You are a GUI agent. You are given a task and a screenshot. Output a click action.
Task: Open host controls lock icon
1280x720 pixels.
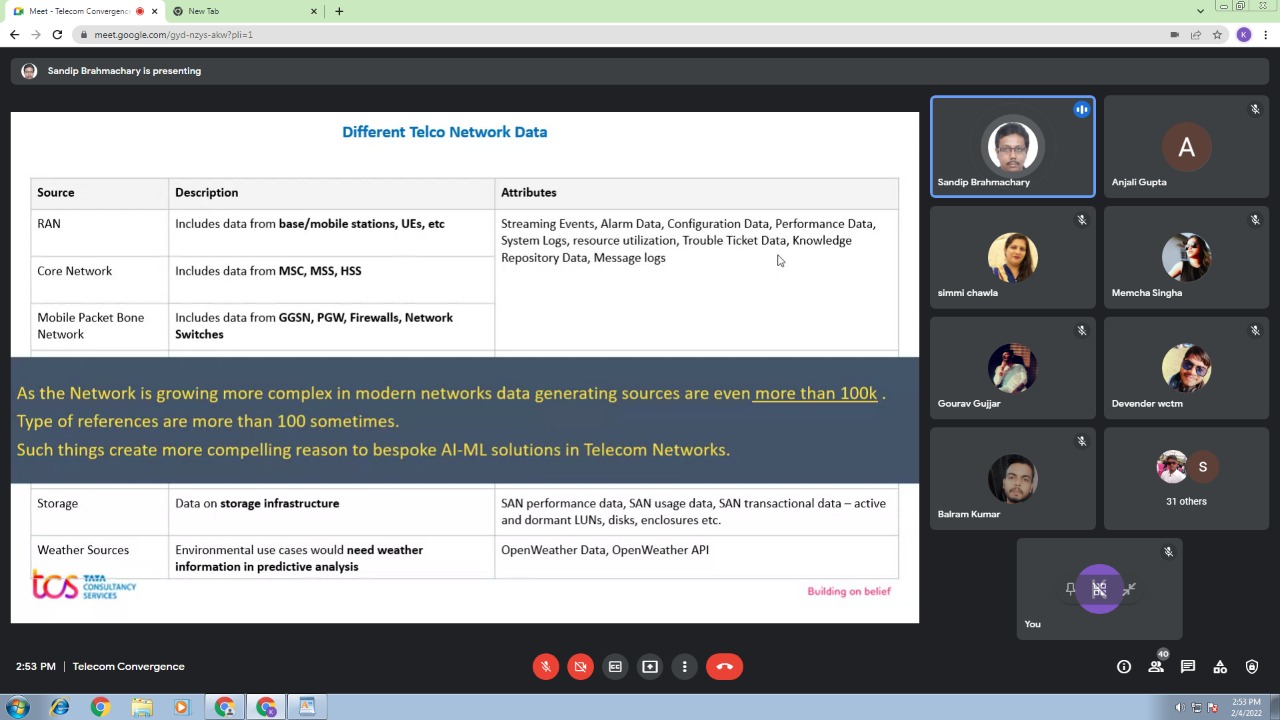[1252, 667]
